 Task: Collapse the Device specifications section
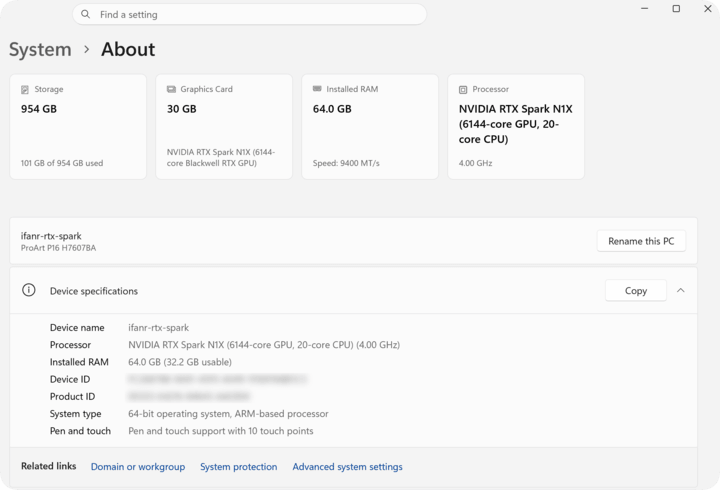[x=681, y=290]
